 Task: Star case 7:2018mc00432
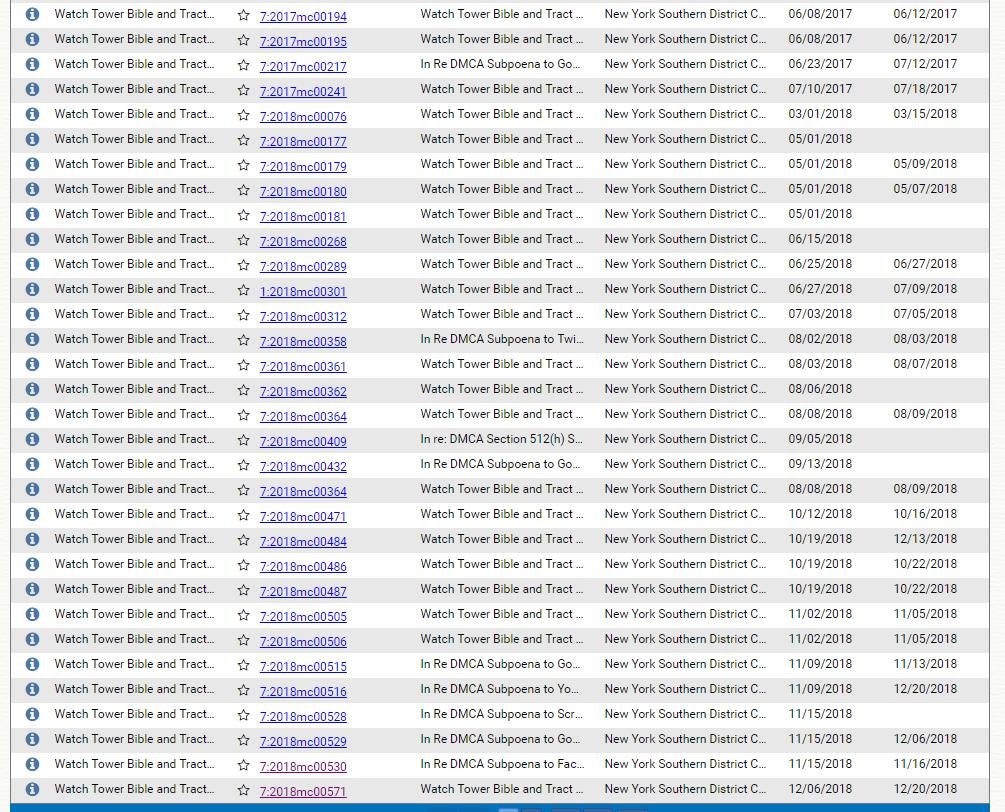244,465
